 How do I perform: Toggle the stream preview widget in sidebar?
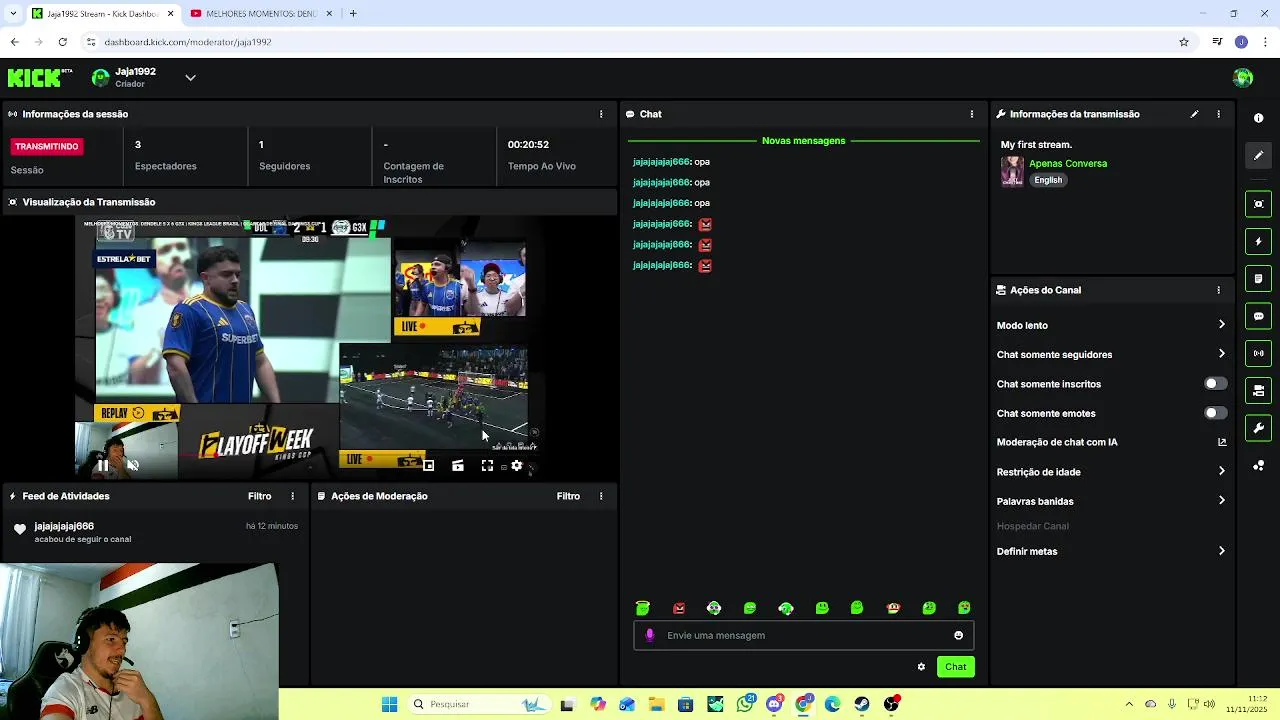tap(1259, 204)
